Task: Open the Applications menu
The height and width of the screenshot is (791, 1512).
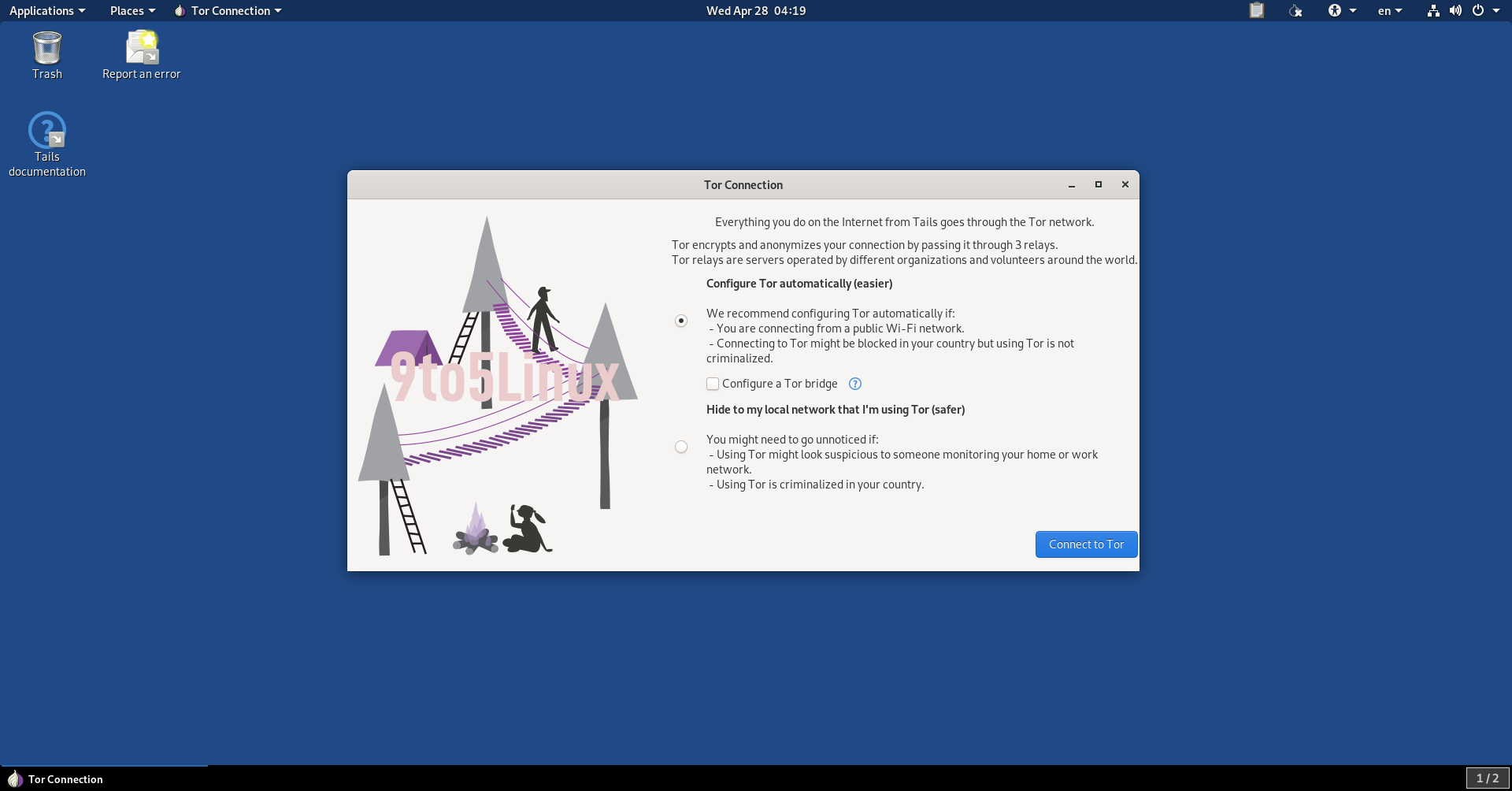Action: pos(42,10)
